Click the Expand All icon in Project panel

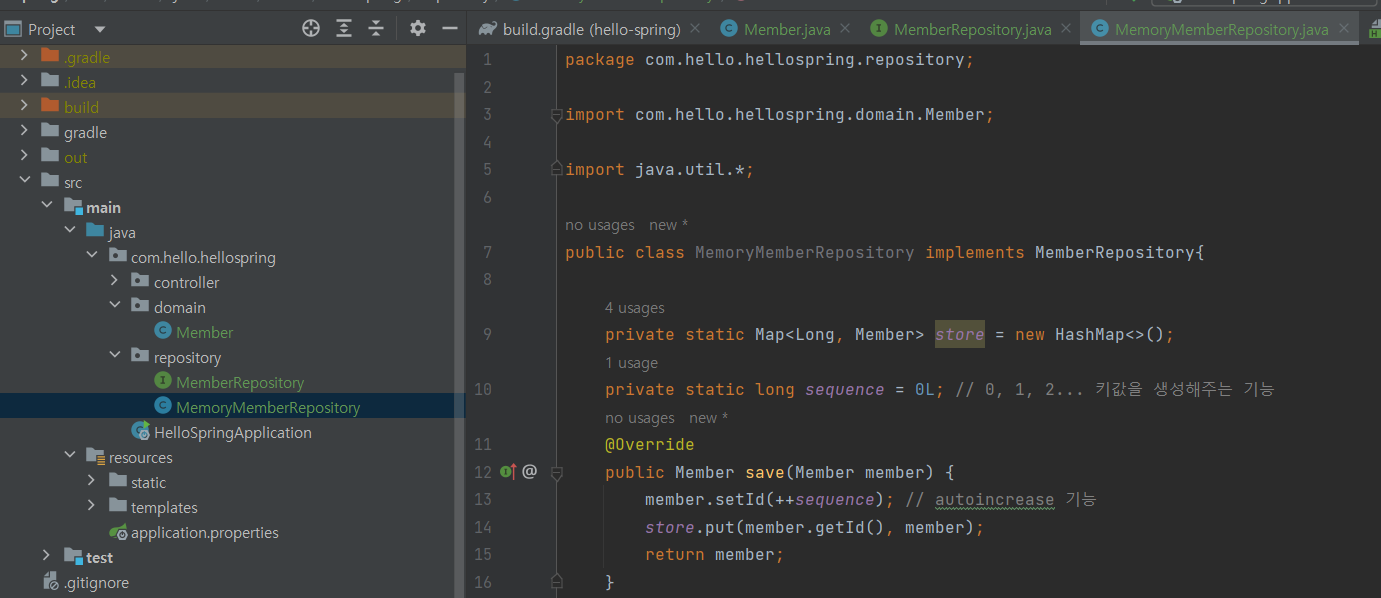pyautogui.click(x=344, y=29)
